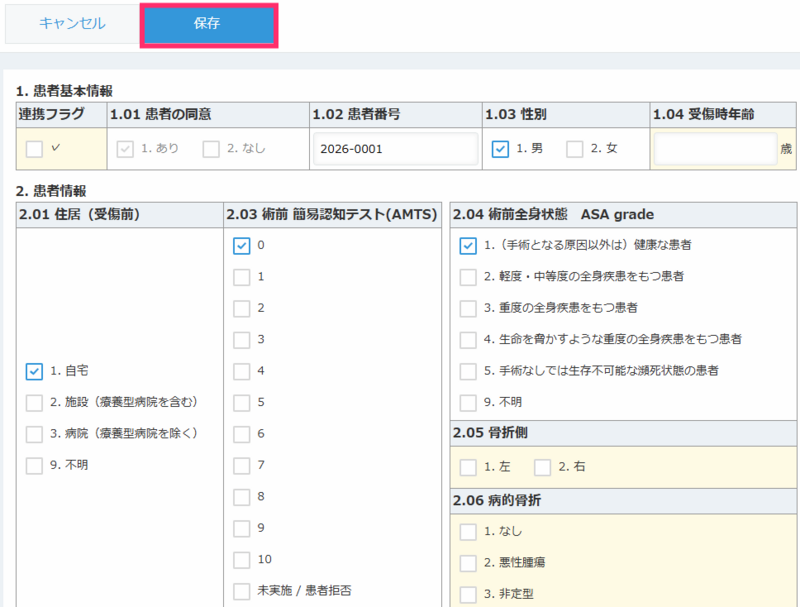Viewport: 800px width, 607px height.
Task: Uncheck 1. 男 under 性別
Action: (x=500, y=149)
